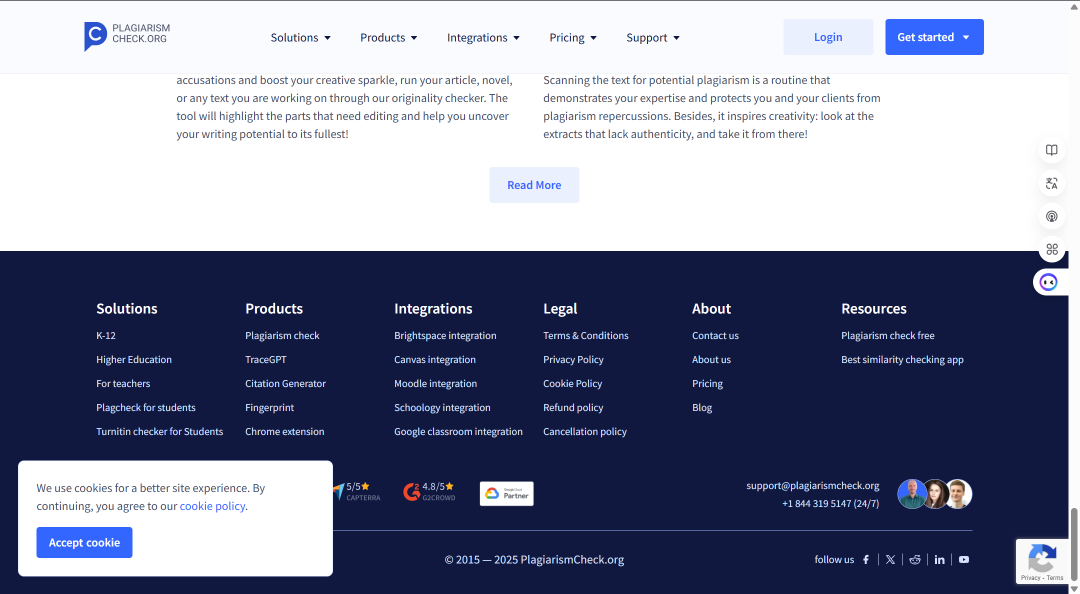
Task: Click the scrollbar down arrow
Action: 1073,588
